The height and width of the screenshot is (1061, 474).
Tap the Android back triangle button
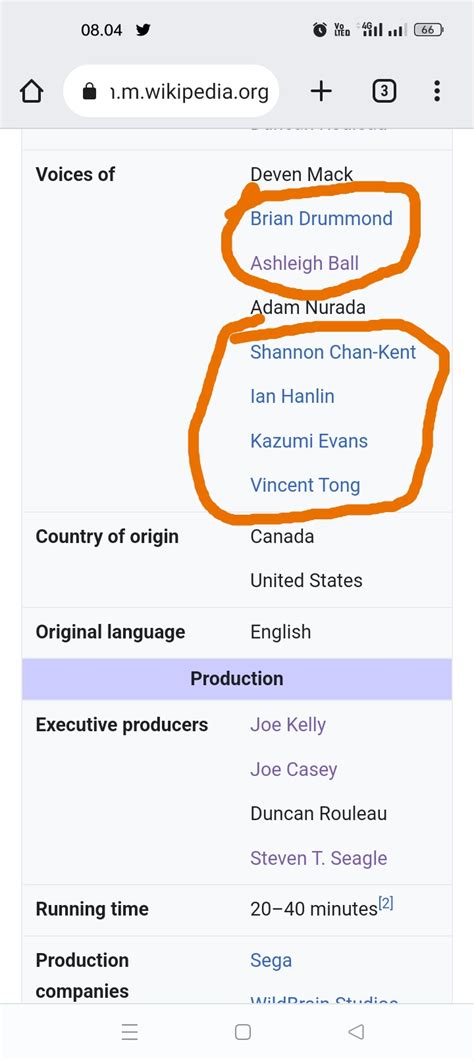(356, 1031)
